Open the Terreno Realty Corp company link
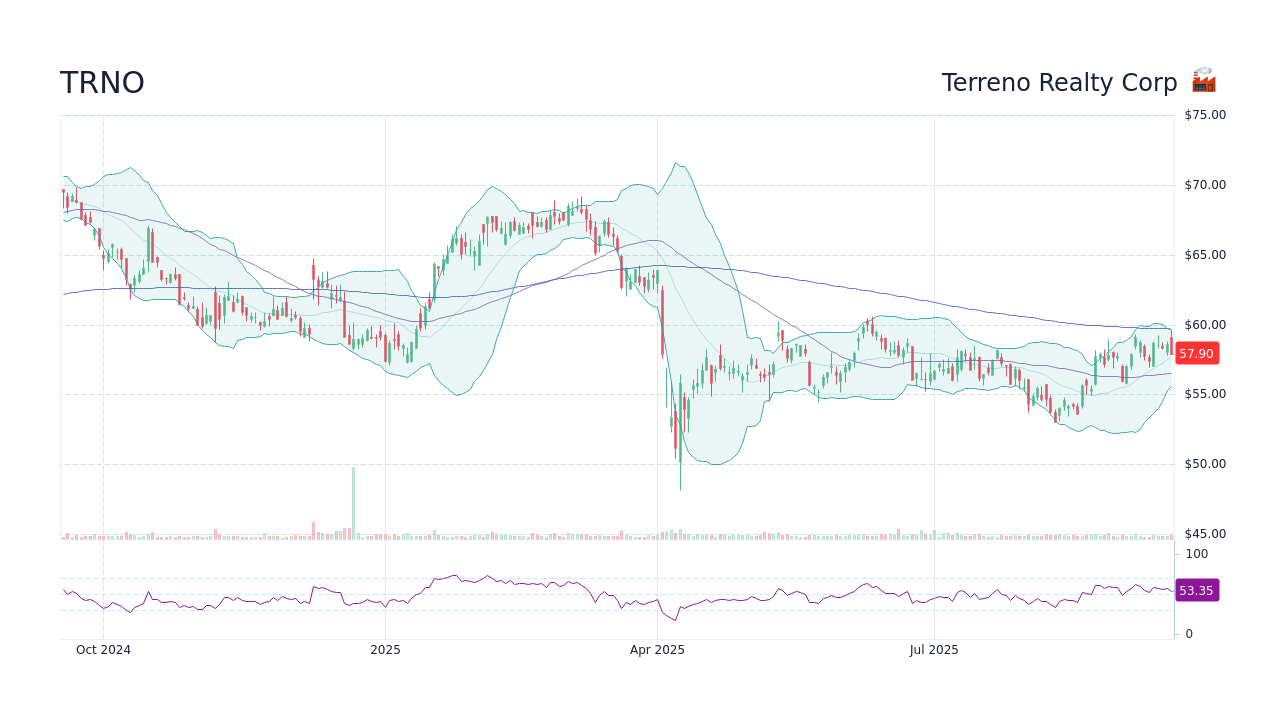1280x720 pixels. [1059, 82]
